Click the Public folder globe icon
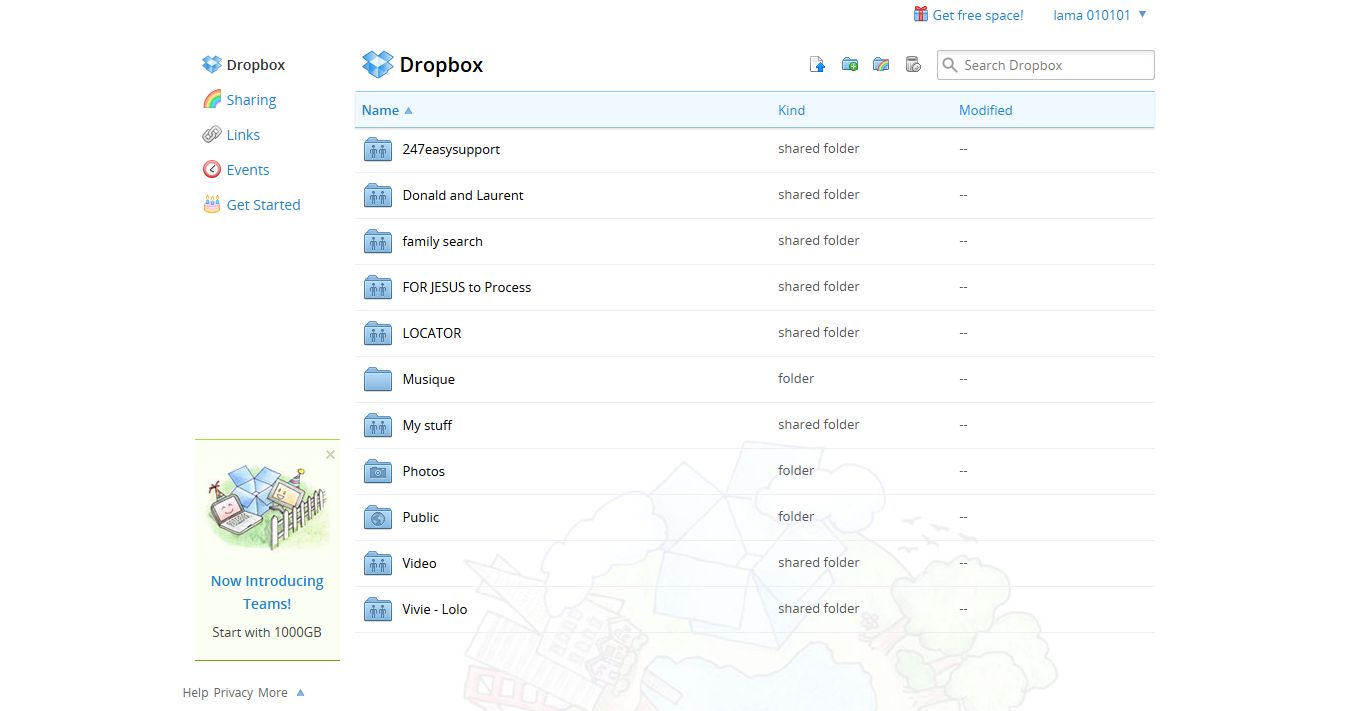This screenshot has width=1349, height=711. point(378,517)
